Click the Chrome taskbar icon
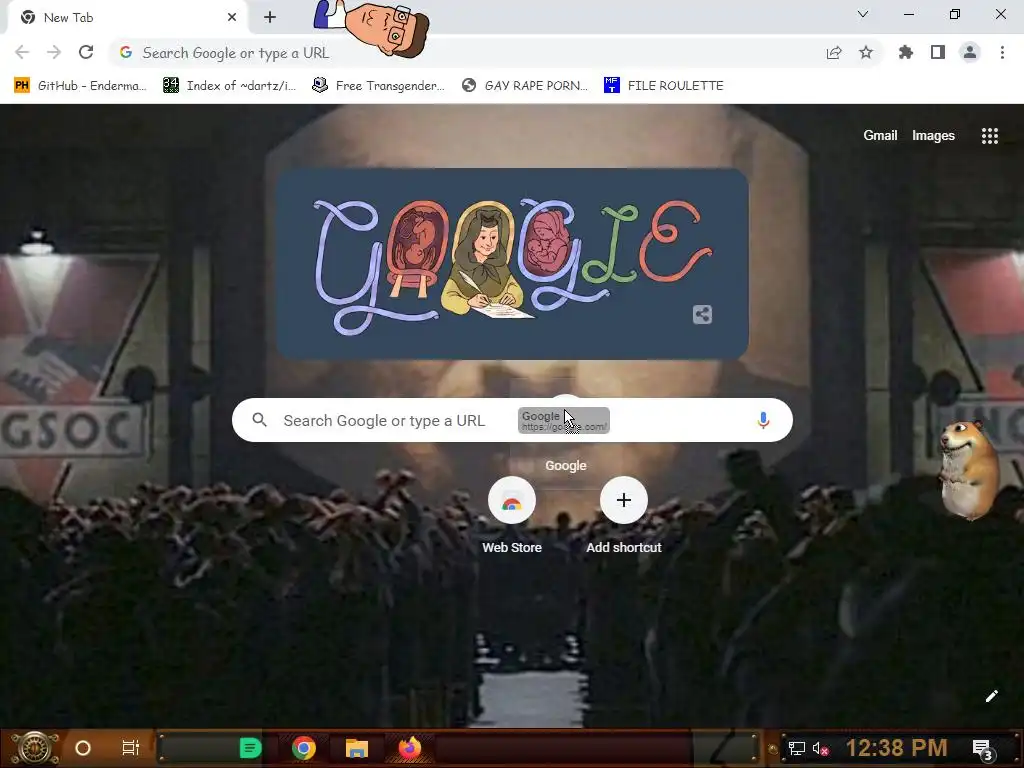This screenshot has height=768, width=1024. pos(304,748)
